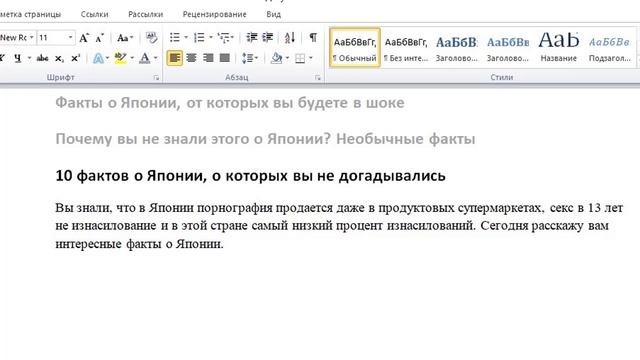
Task: Switch to the Вид tab
Action: click(x=273, y=14)
